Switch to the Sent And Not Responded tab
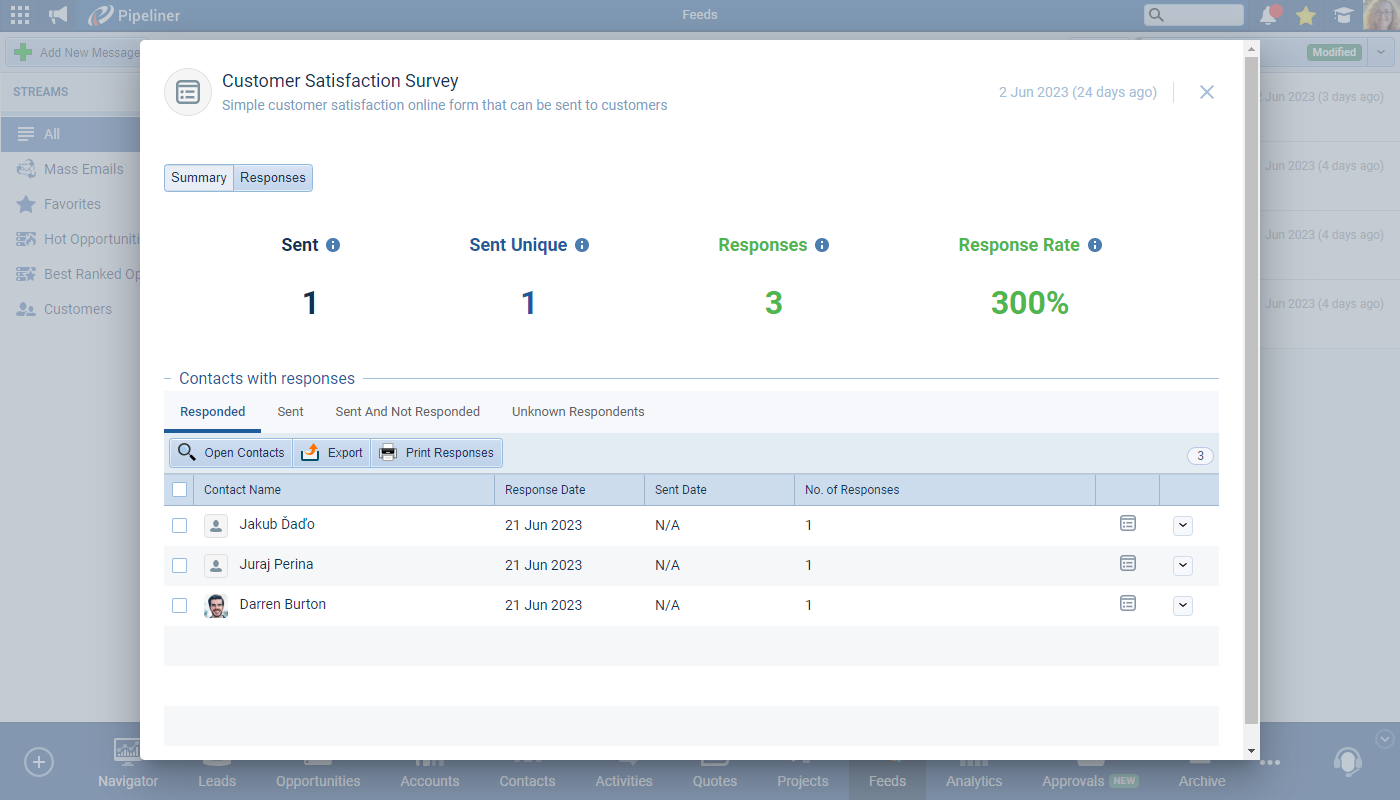The image size is (1400, 800). point(407,412)
